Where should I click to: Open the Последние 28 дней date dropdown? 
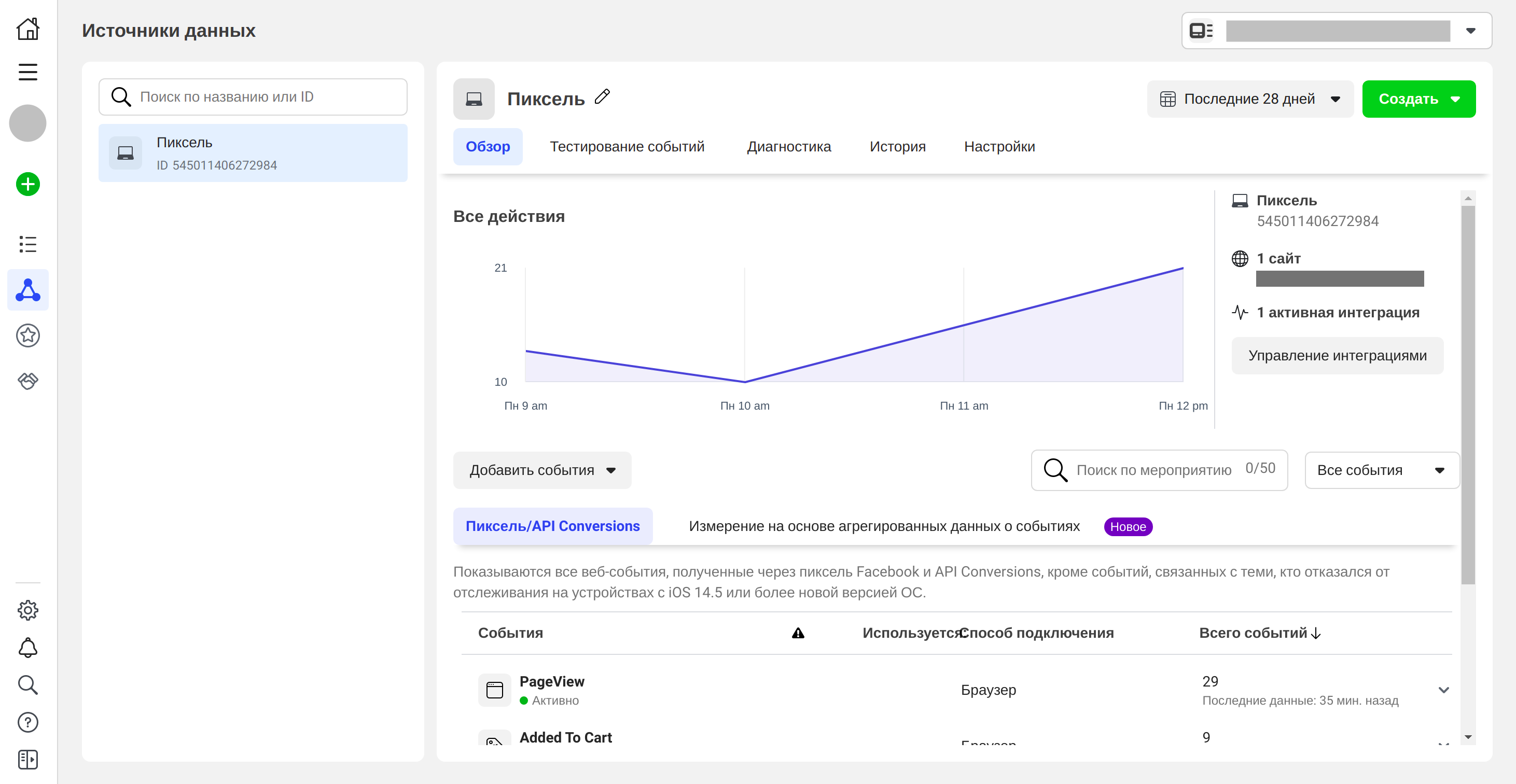(1249, 99)
